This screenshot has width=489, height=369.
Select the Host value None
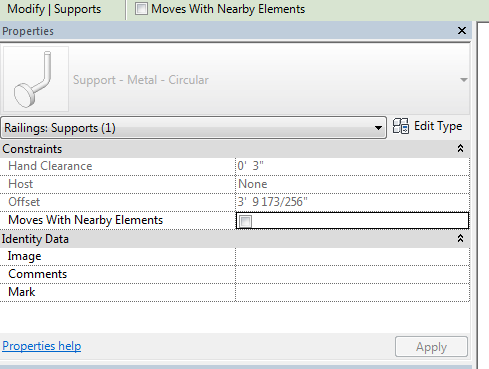click(253, 184)
